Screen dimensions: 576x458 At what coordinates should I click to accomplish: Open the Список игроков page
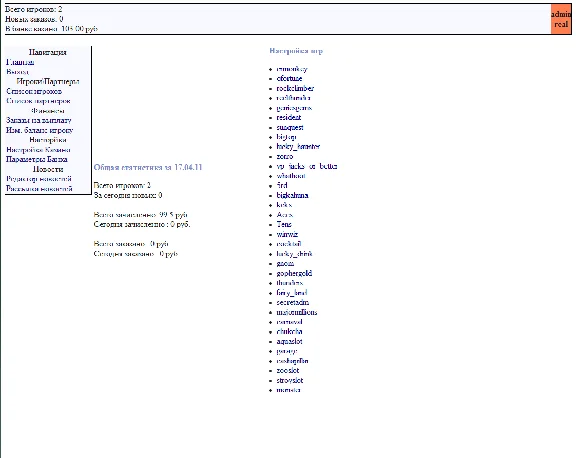pos(34,91)
